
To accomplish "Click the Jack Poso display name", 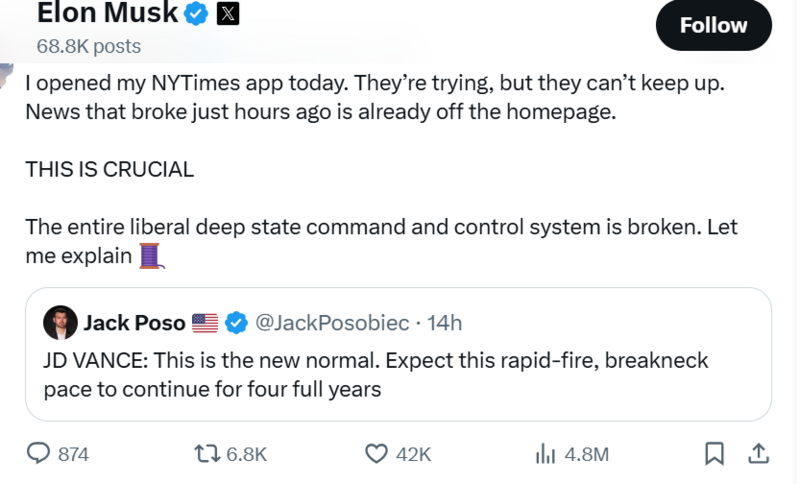I will 133,322.
